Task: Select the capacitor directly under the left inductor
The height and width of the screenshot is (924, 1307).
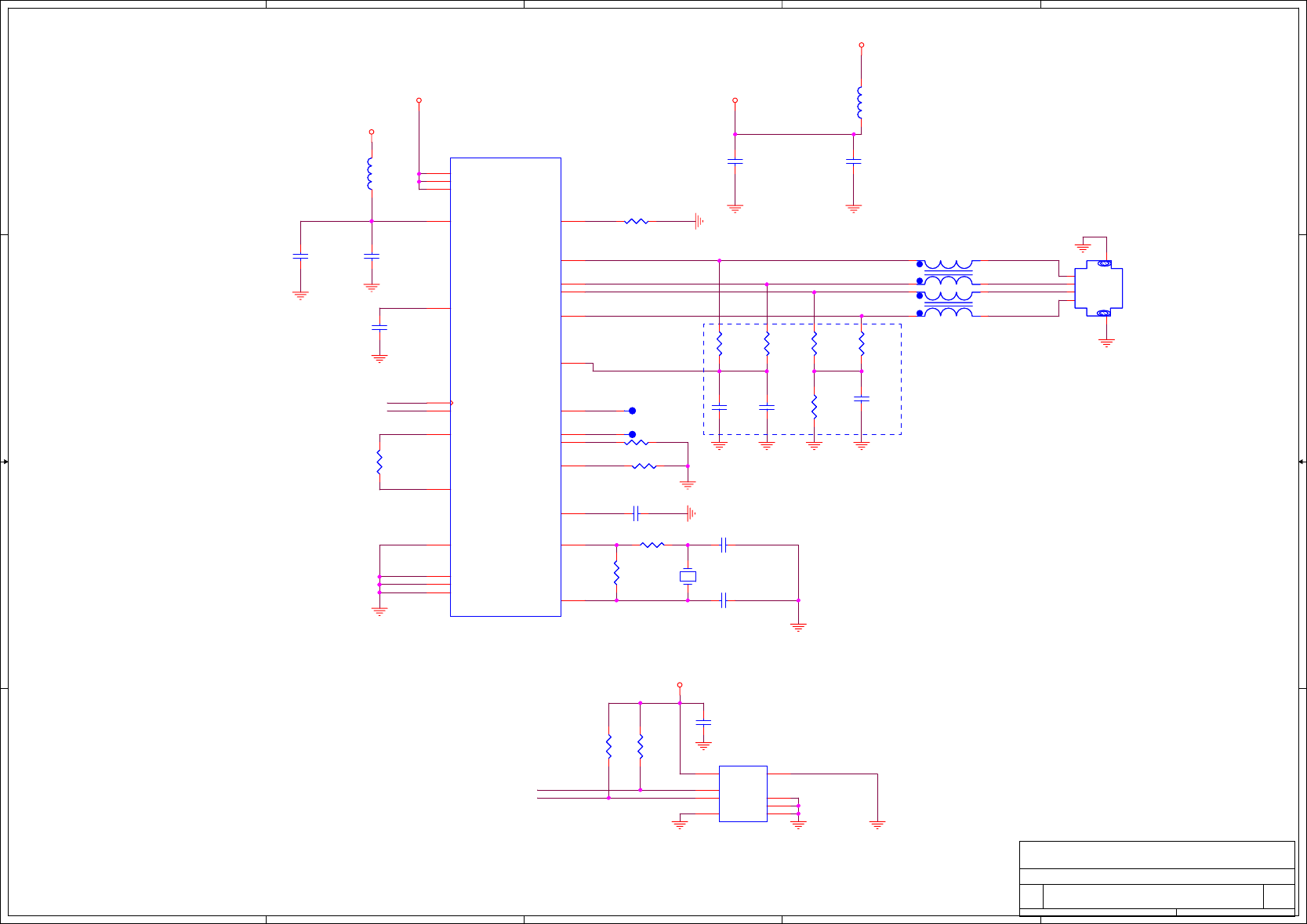Action: click(x=372, y=256)
